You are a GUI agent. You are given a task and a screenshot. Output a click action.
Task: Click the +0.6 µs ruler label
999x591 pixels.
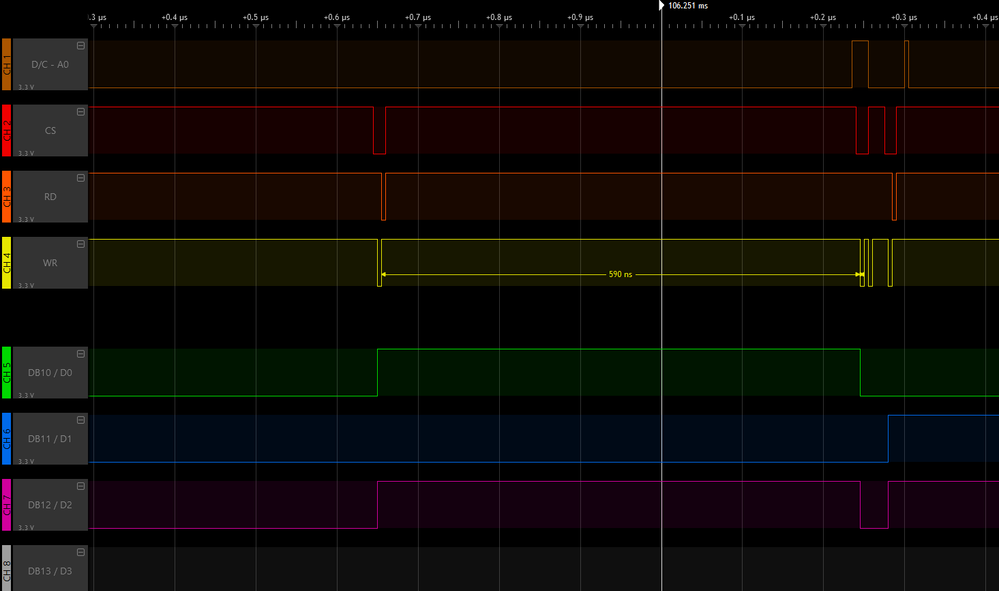click(x=336, y=17)
